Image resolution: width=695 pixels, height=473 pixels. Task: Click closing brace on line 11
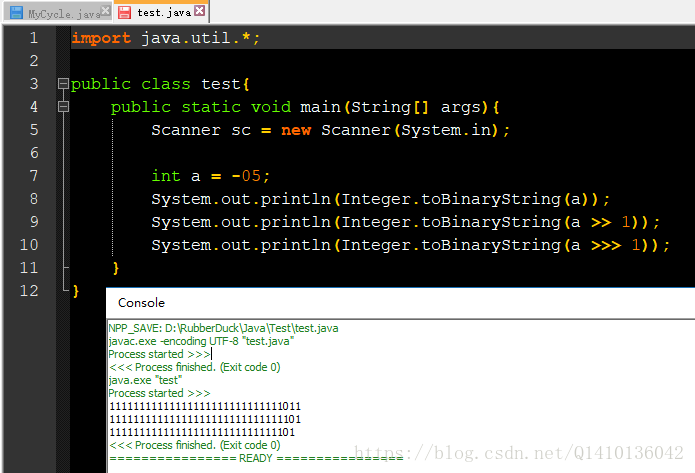(x=116, y=268)
